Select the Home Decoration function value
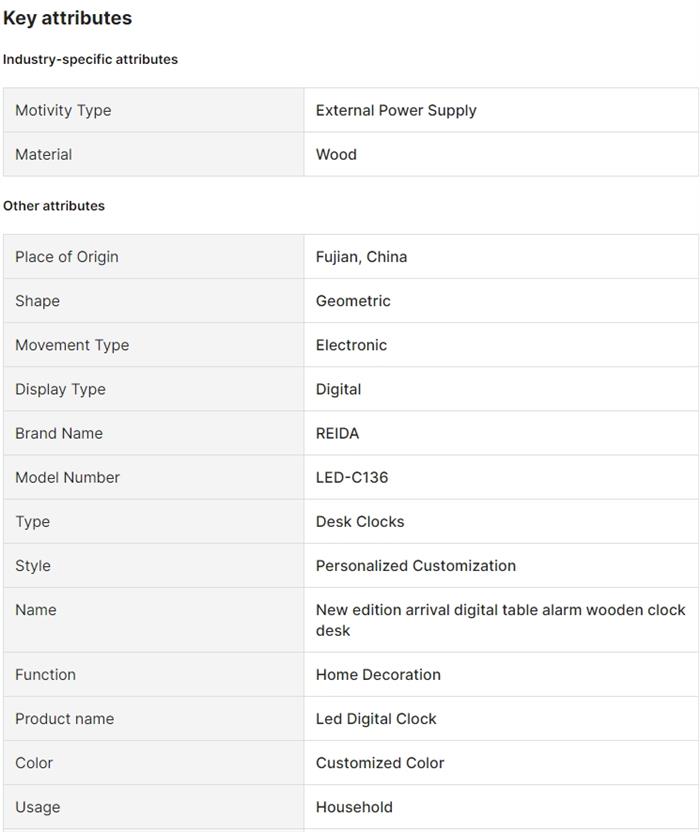Image resolution: width=700 pixels, height=832 pixels. point(378,674)
